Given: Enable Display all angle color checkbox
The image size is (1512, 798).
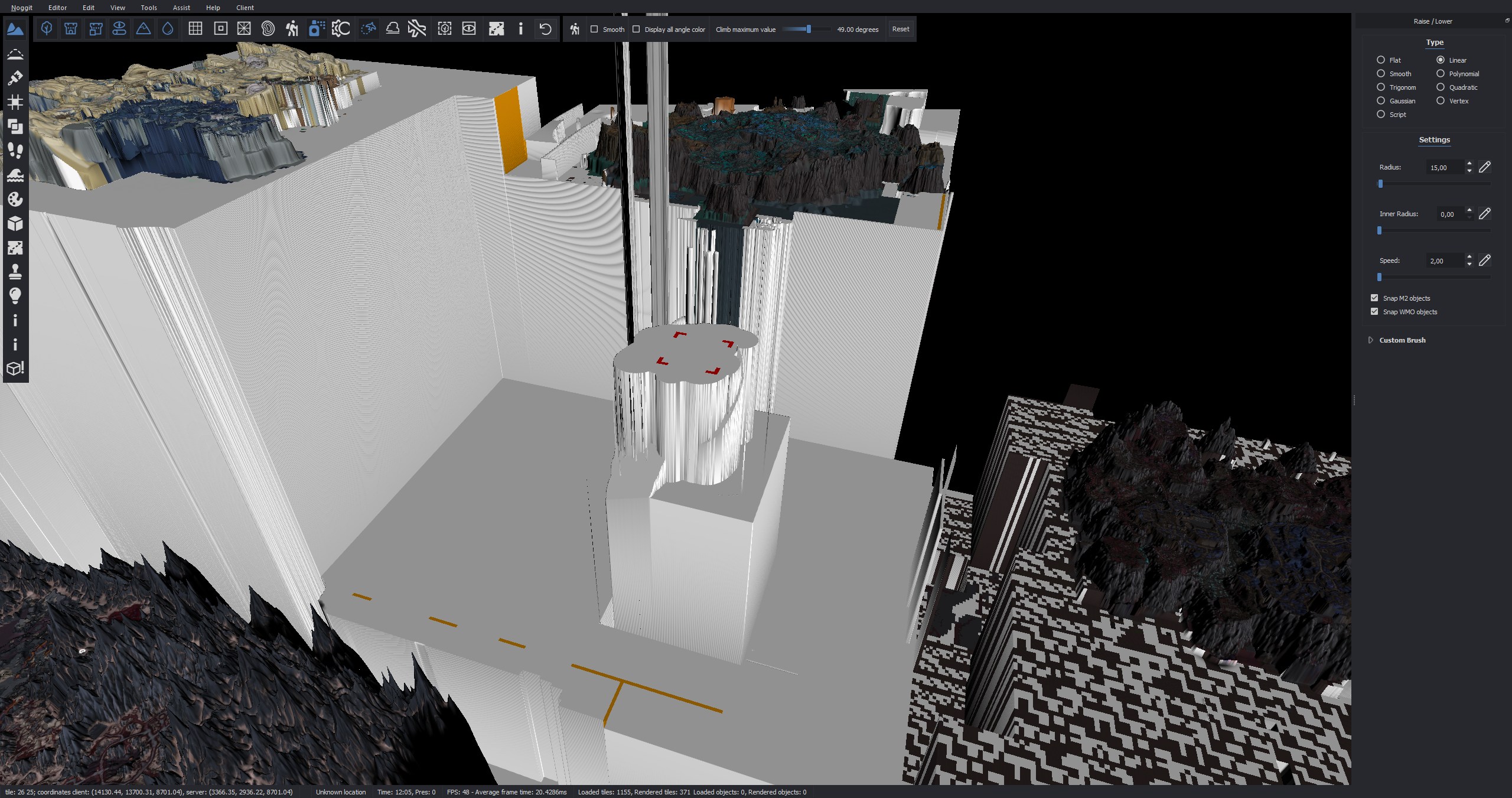Looking at the screenshot, I should 636,29.
